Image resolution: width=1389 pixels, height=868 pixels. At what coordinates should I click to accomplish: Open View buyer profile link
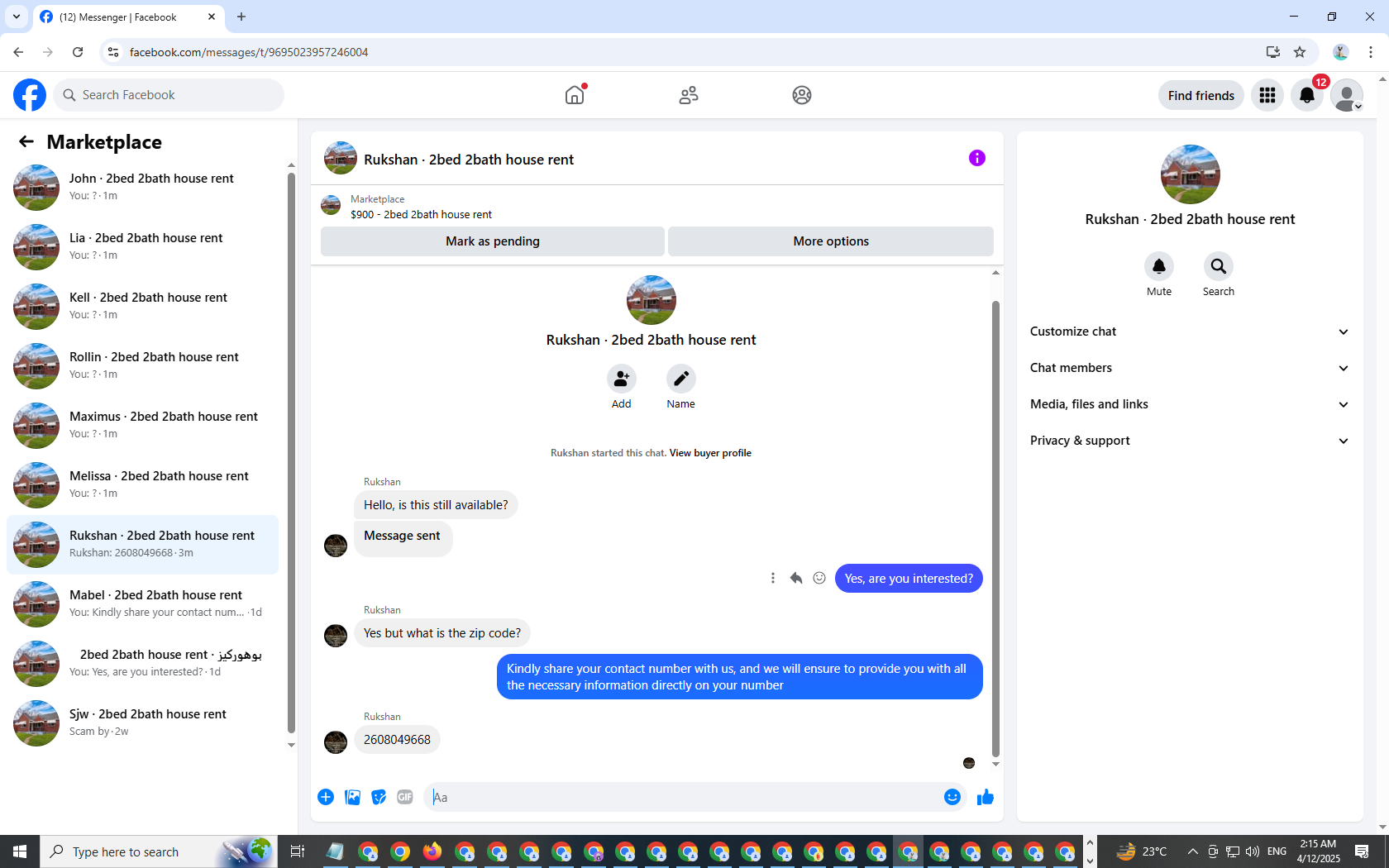tap(710, 453)
